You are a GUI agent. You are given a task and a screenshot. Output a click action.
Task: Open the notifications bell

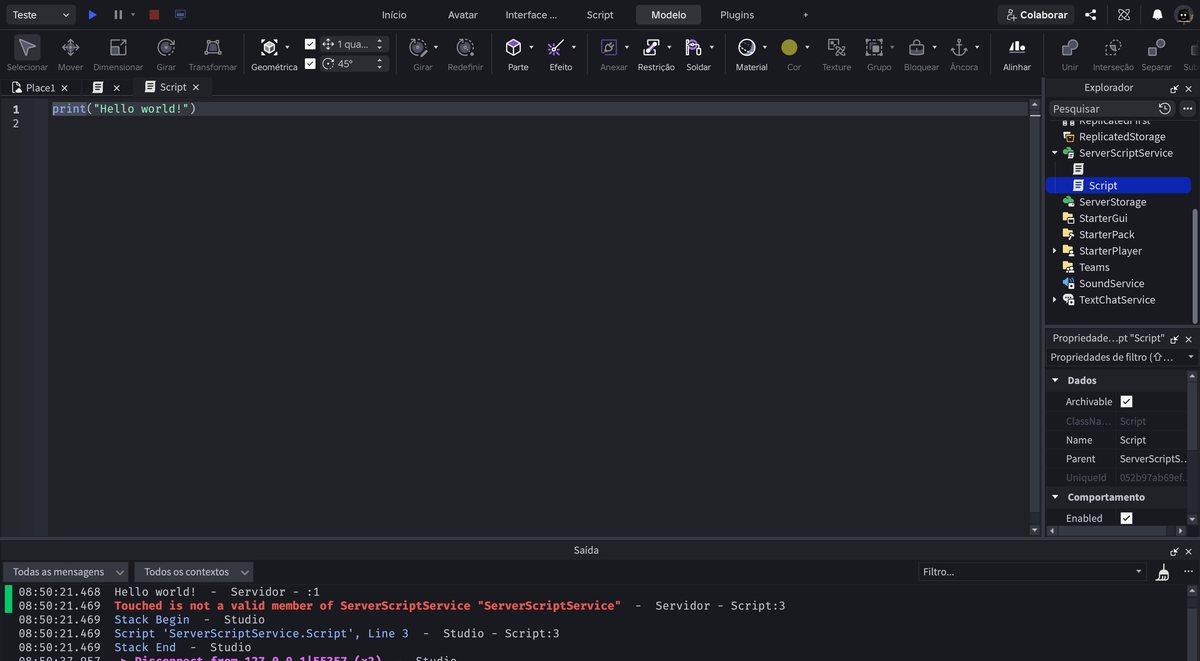tap(1157, 15)
